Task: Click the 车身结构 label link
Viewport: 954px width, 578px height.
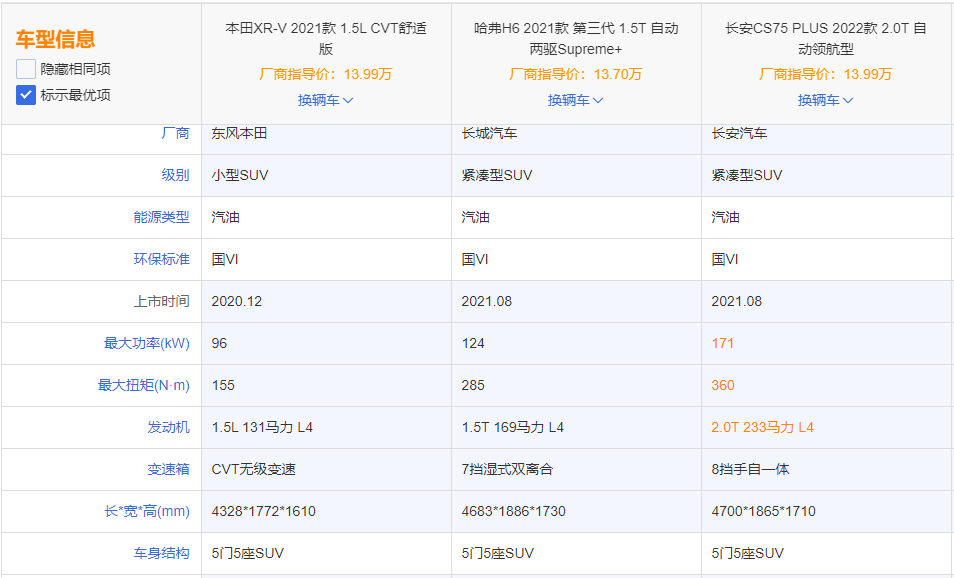Action: point(161,553)
